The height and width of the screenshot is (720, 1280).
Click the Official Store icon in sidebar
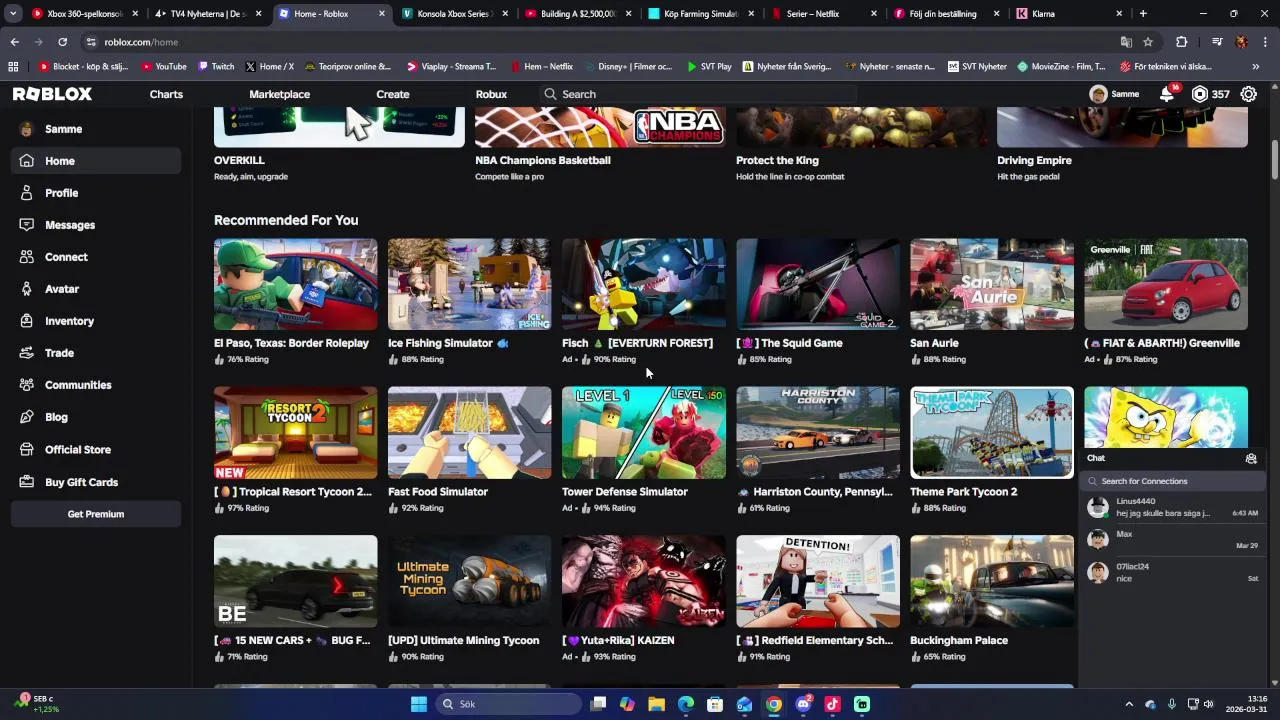coord(26,450)
